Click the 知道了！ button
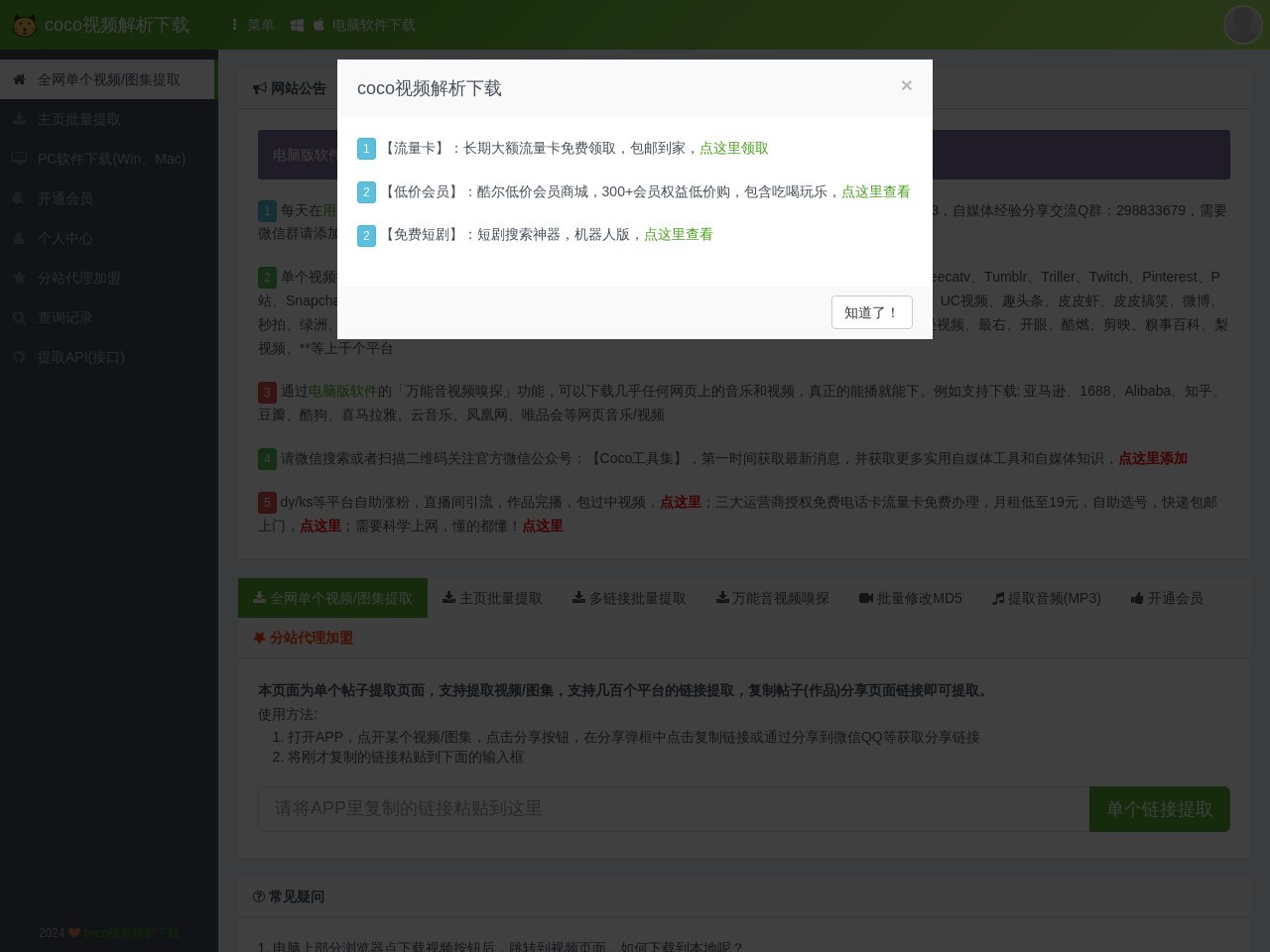The image size is (1270, 952). tap(871, 312)
